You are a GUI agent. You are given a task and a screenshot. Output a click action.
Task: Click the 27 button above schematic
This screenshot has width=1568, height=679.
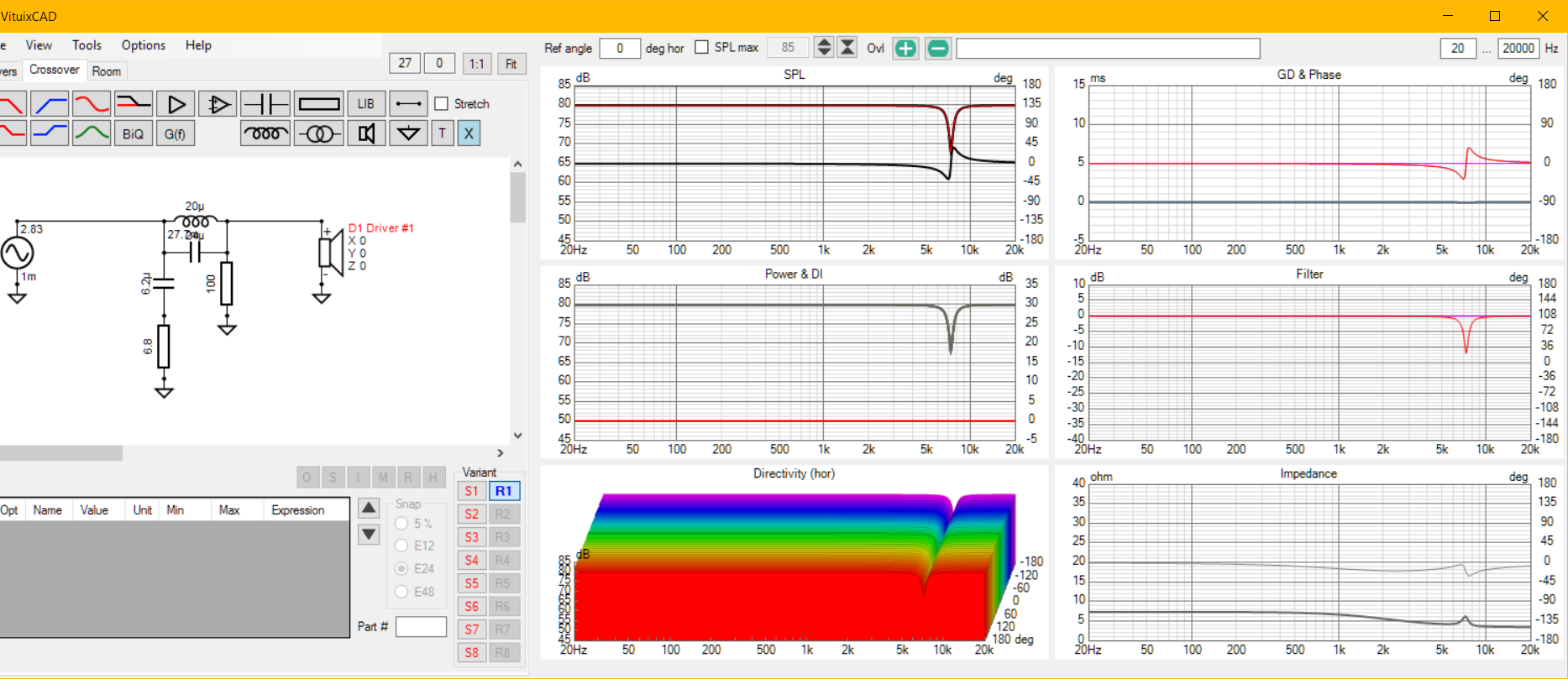405,63
